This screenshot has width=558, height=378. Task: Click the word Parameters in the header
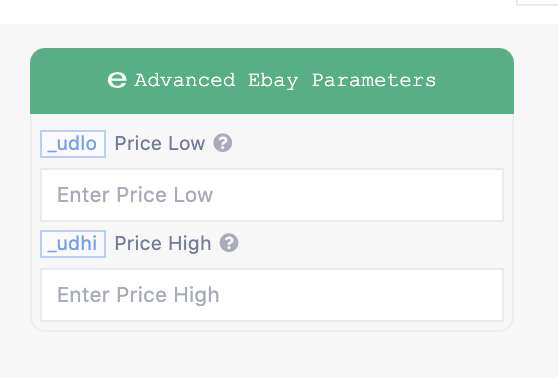[374, 80]
